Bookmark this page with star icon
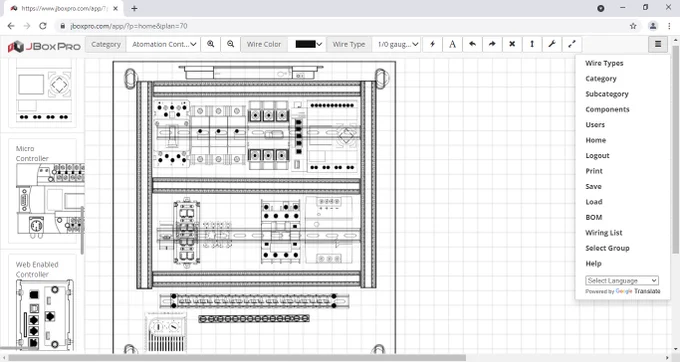This screenshot has height=362, width=680. tap(633, 26)
